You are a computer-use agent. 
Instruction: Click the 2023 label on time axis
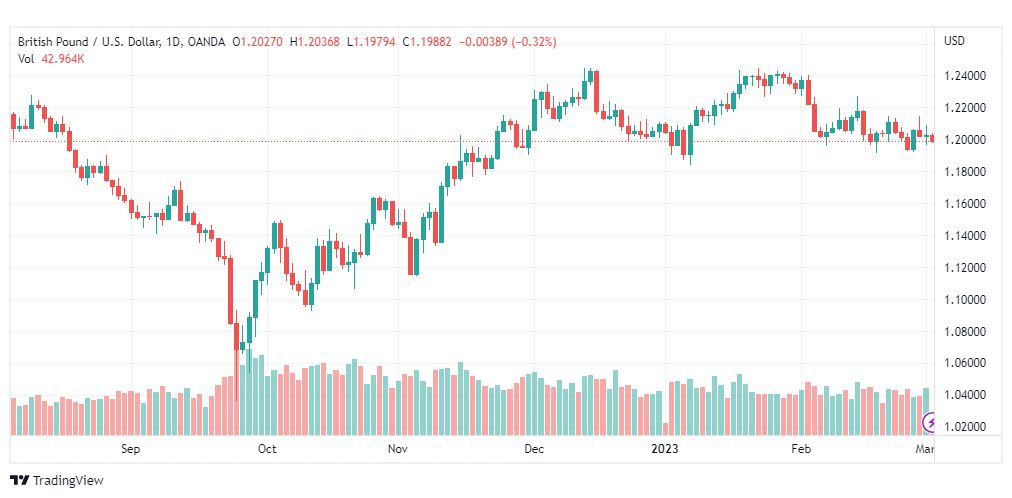(x=664, y=449)
